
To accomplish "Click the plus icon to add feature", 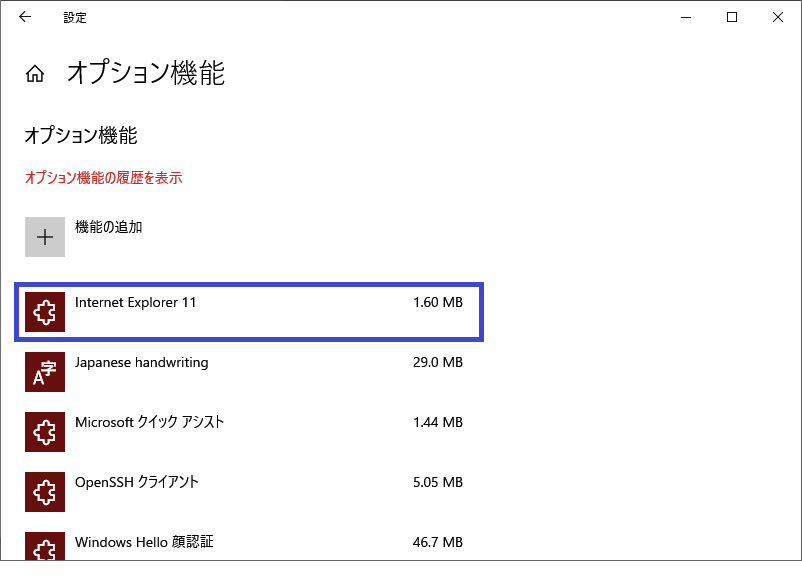I will [x=45, y=237].
